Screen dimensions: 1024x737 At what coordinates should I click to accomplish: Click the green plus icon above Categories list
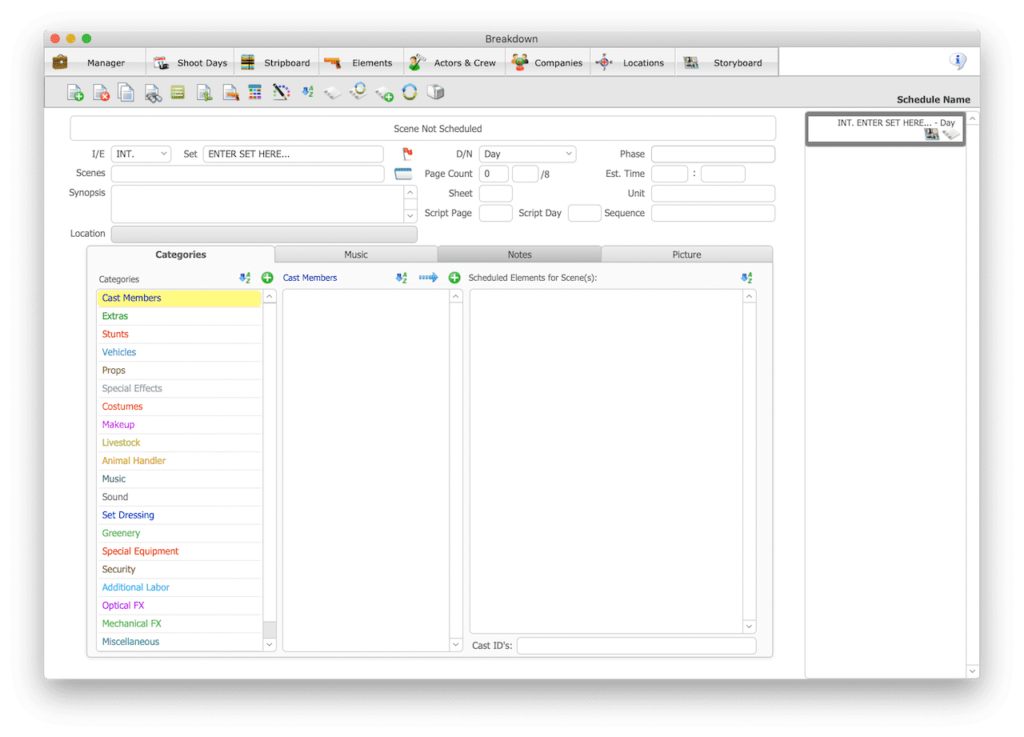pos(267,278)
